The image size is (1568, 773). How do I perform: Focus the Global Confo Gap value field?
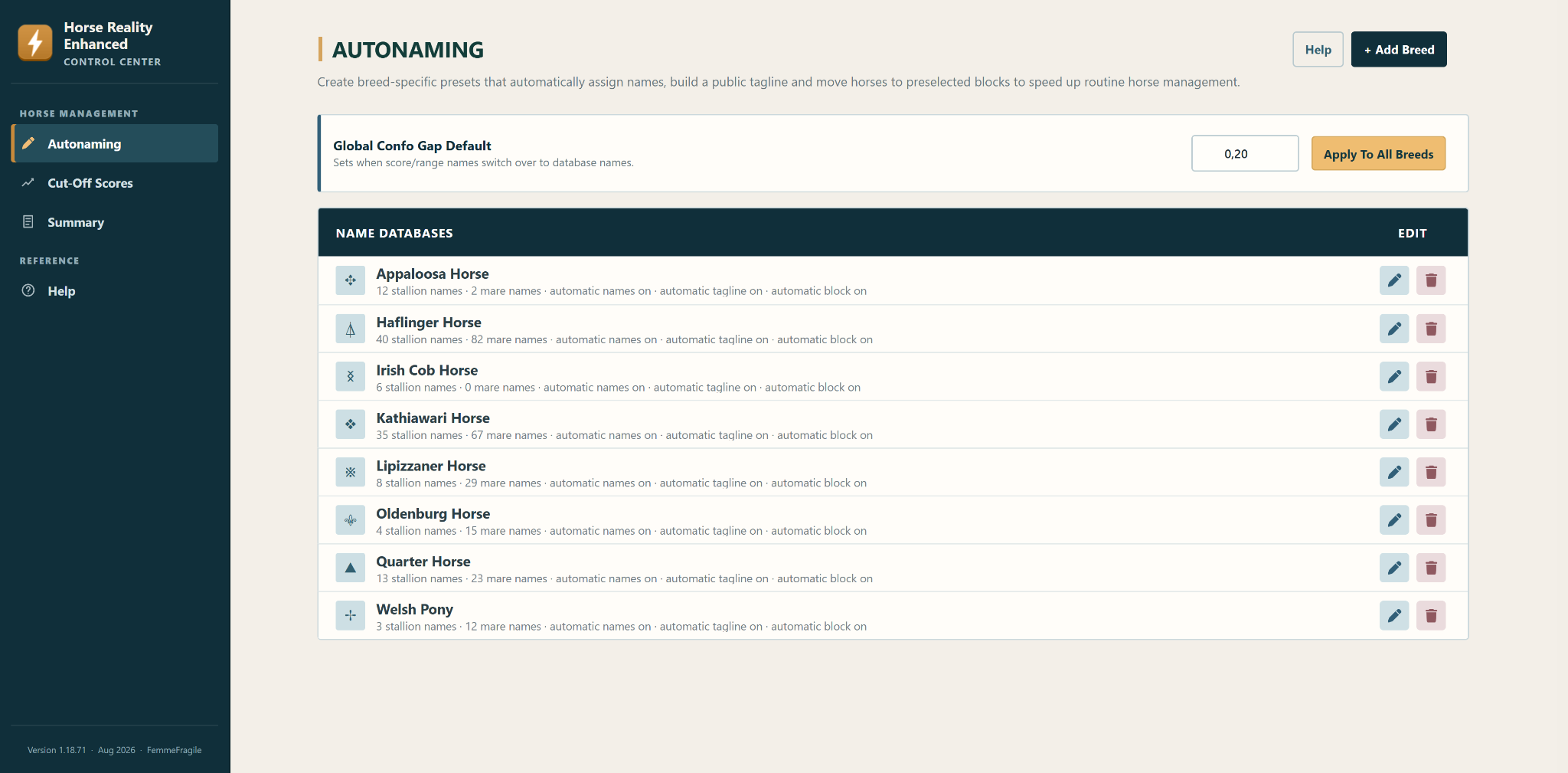point(1245,153)
